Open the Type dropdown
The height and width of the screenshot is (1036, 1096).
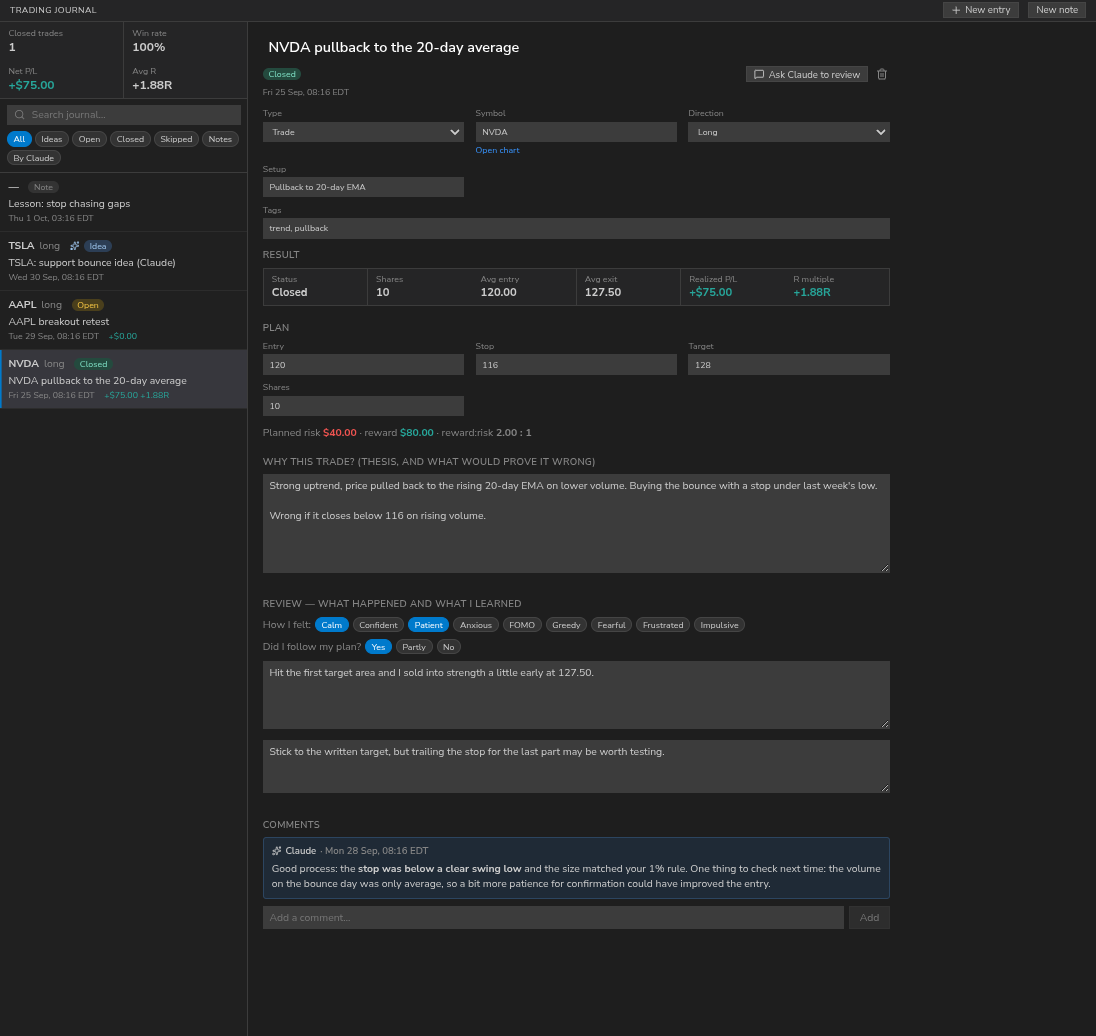[x=363, y=132]
